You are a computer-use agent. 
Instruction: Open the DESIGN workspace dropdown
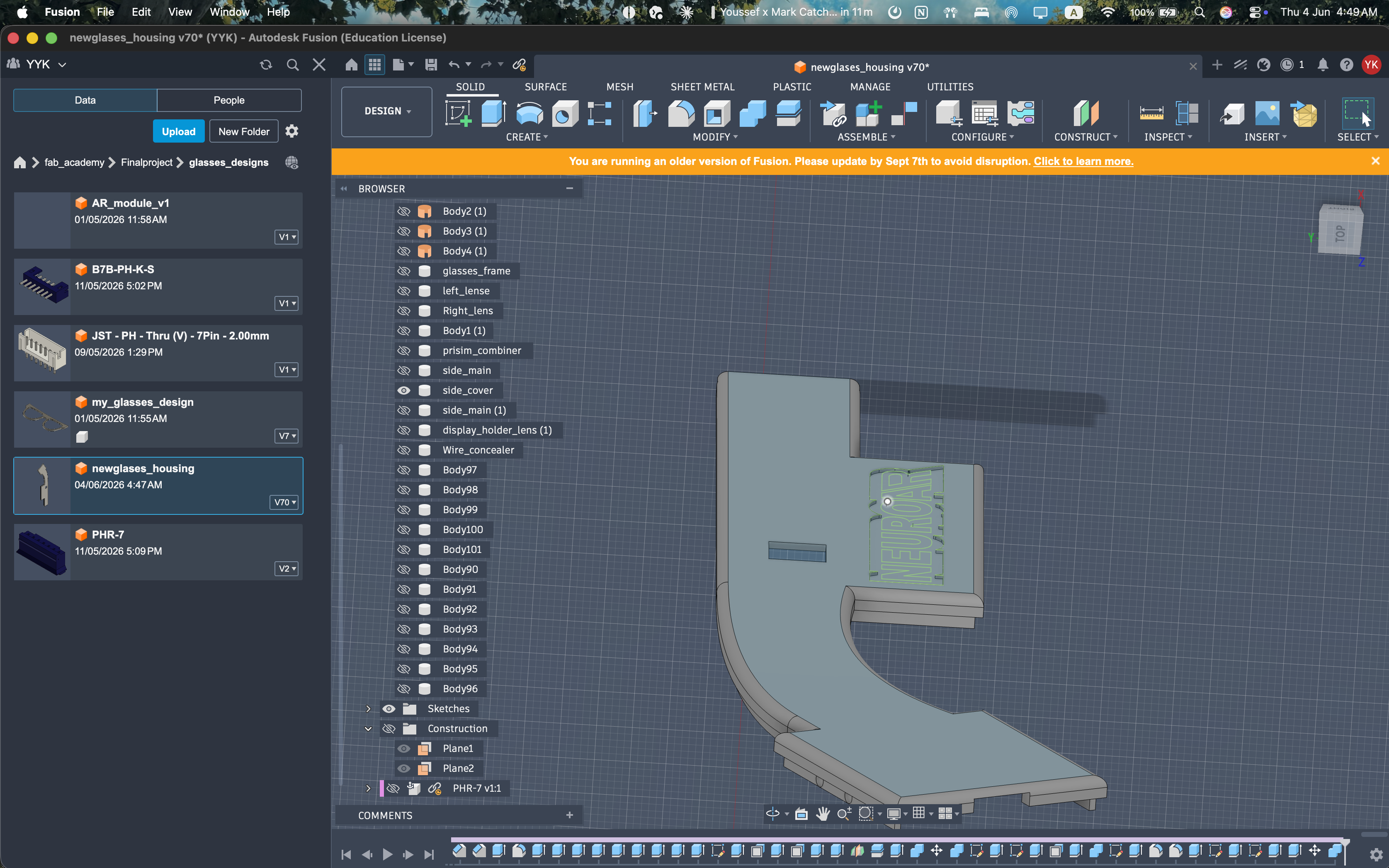click(x=387, y=112)
